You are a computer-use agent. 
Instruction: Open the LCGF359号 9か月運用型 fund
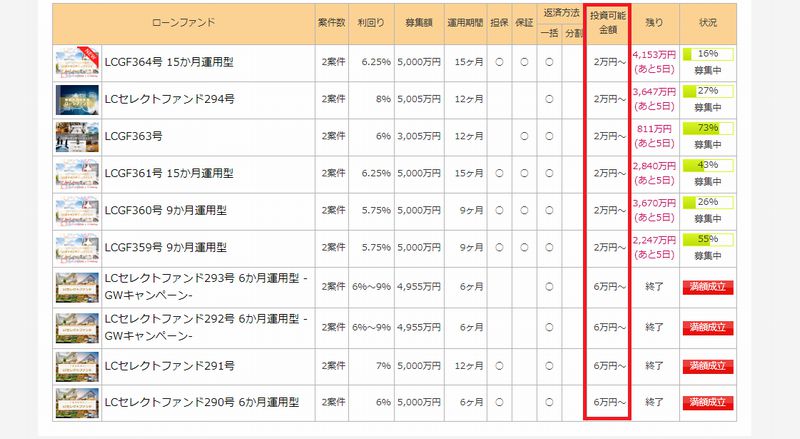(x=166, y=248)
